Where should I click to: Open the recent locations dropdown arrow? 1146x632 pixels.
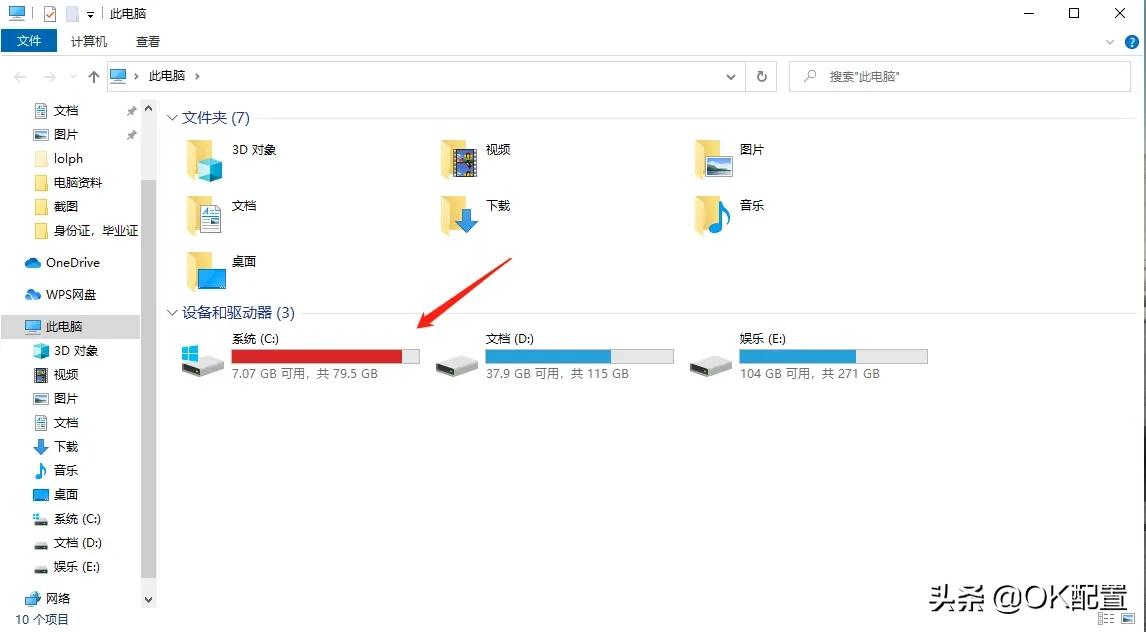pyautogui.click(x=73, y=77)
